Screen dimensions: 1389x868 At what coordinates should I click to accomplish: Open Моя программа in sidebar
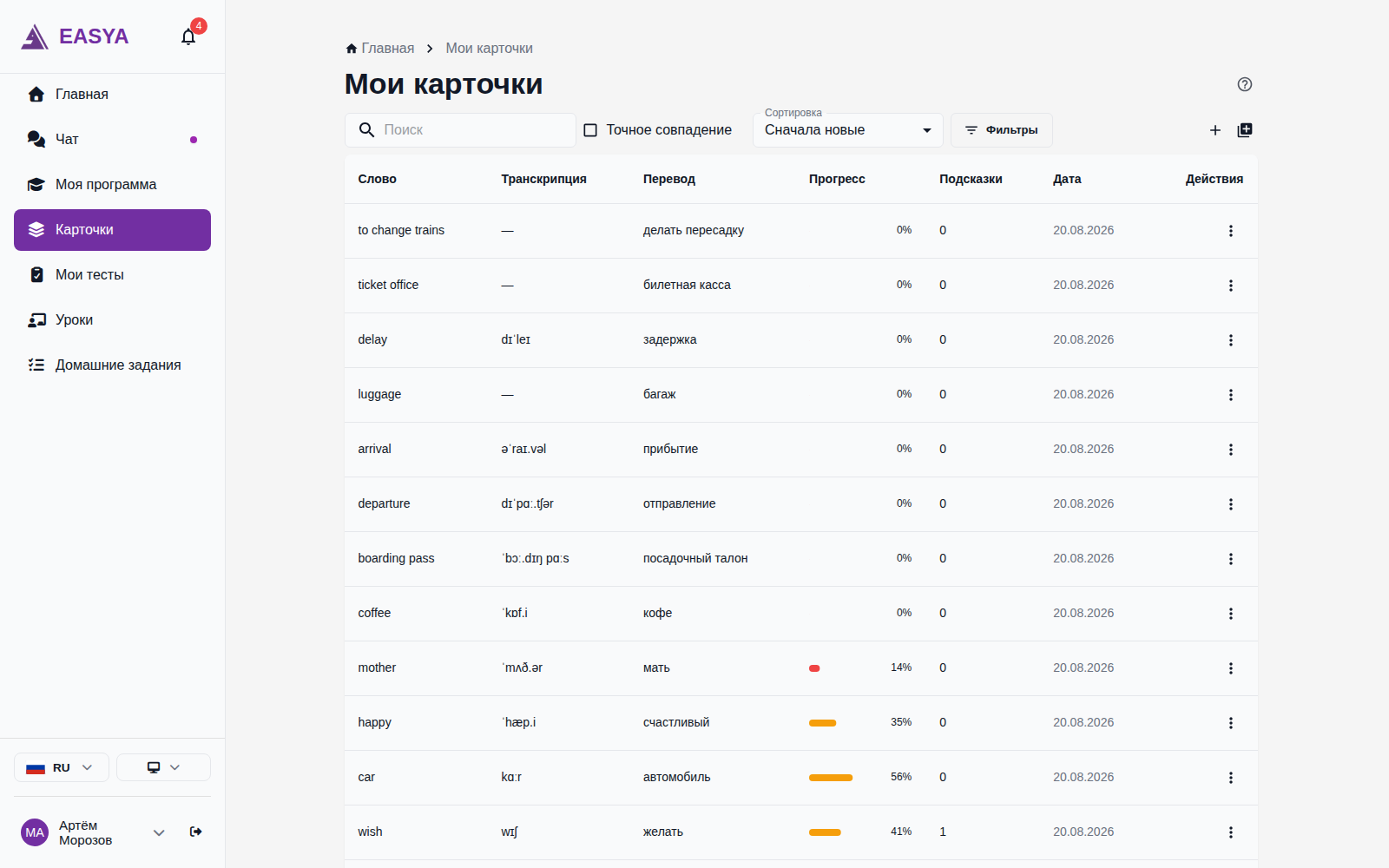112,185
